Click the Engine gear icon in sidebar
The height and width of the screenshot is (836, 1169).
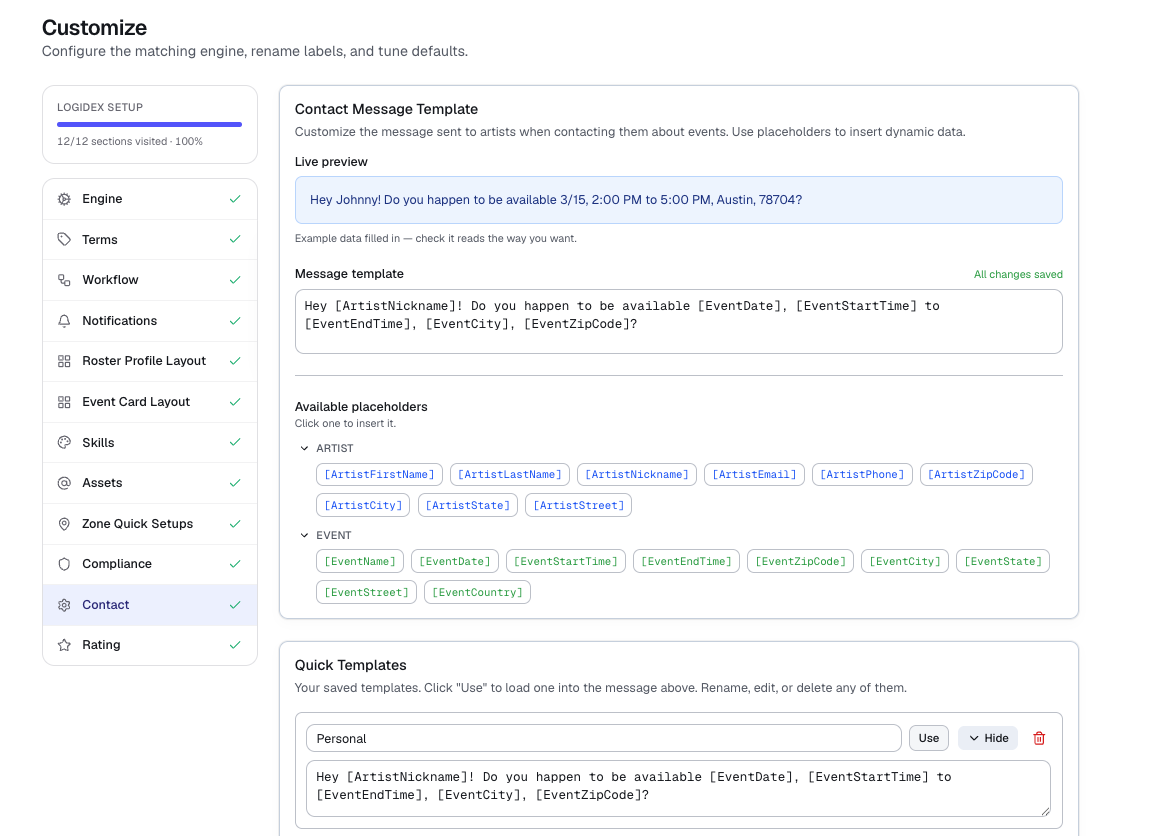(x=64, y=199)
